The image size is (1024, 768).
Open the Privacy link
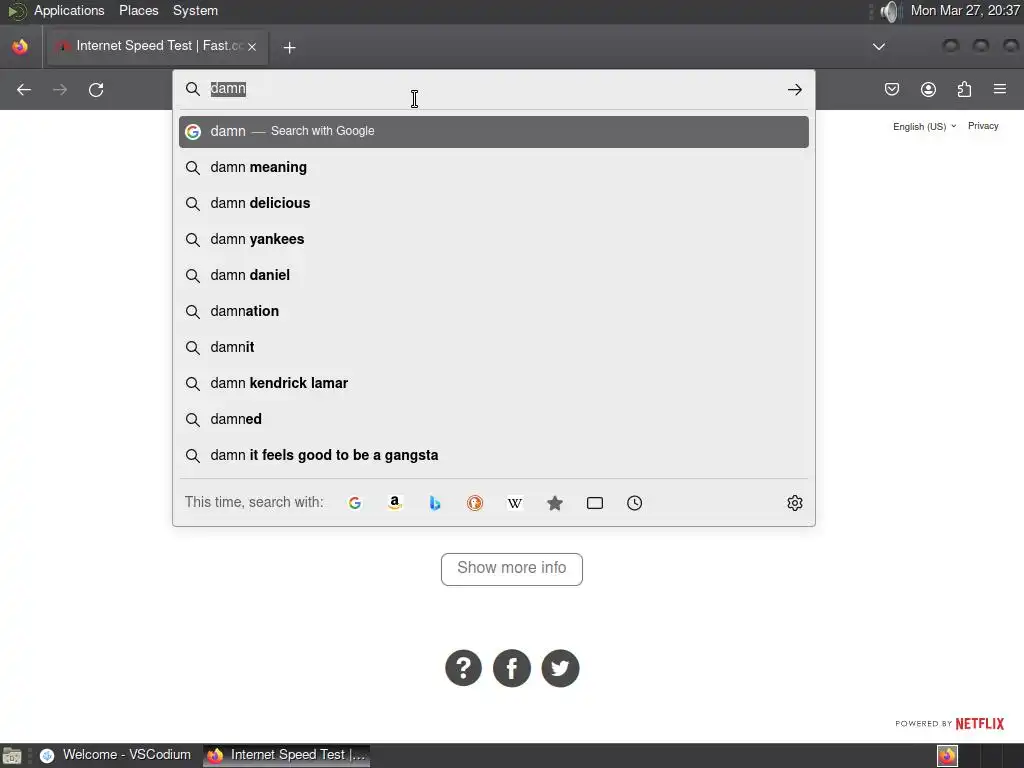pos(983,125)
